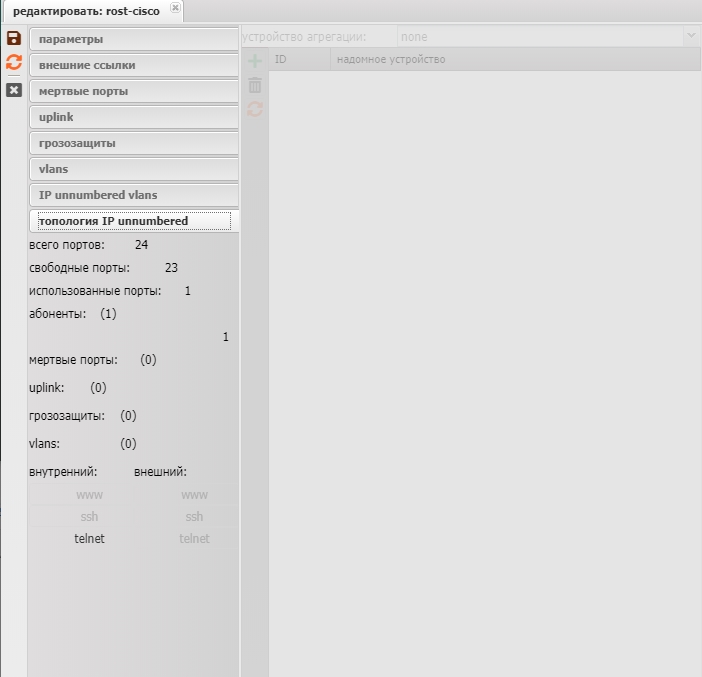Open the грозозащиты section
This screenshot has height=677, width=702.
coord(134,143)
